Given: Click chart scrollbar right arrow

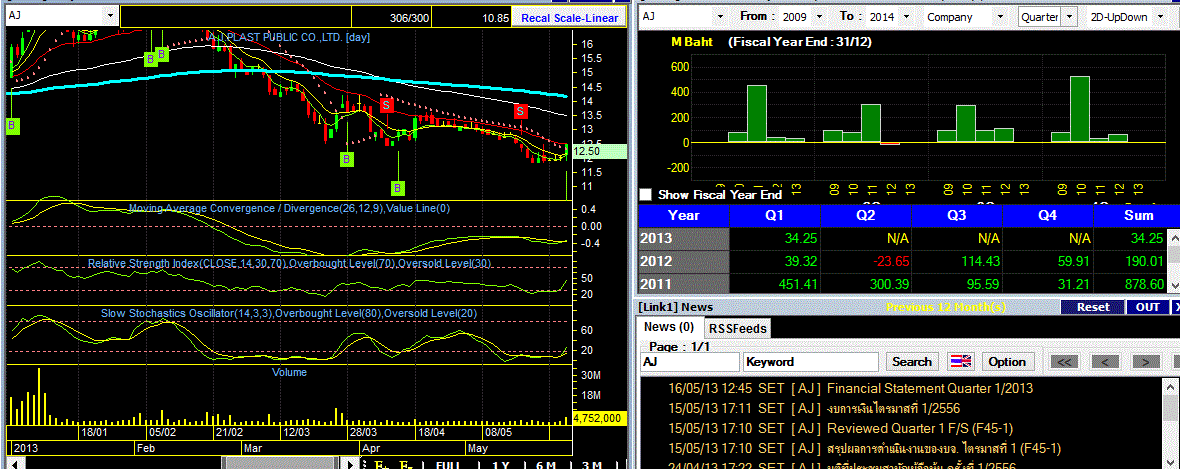Looking at the screenshot, I should pos(348,463).
